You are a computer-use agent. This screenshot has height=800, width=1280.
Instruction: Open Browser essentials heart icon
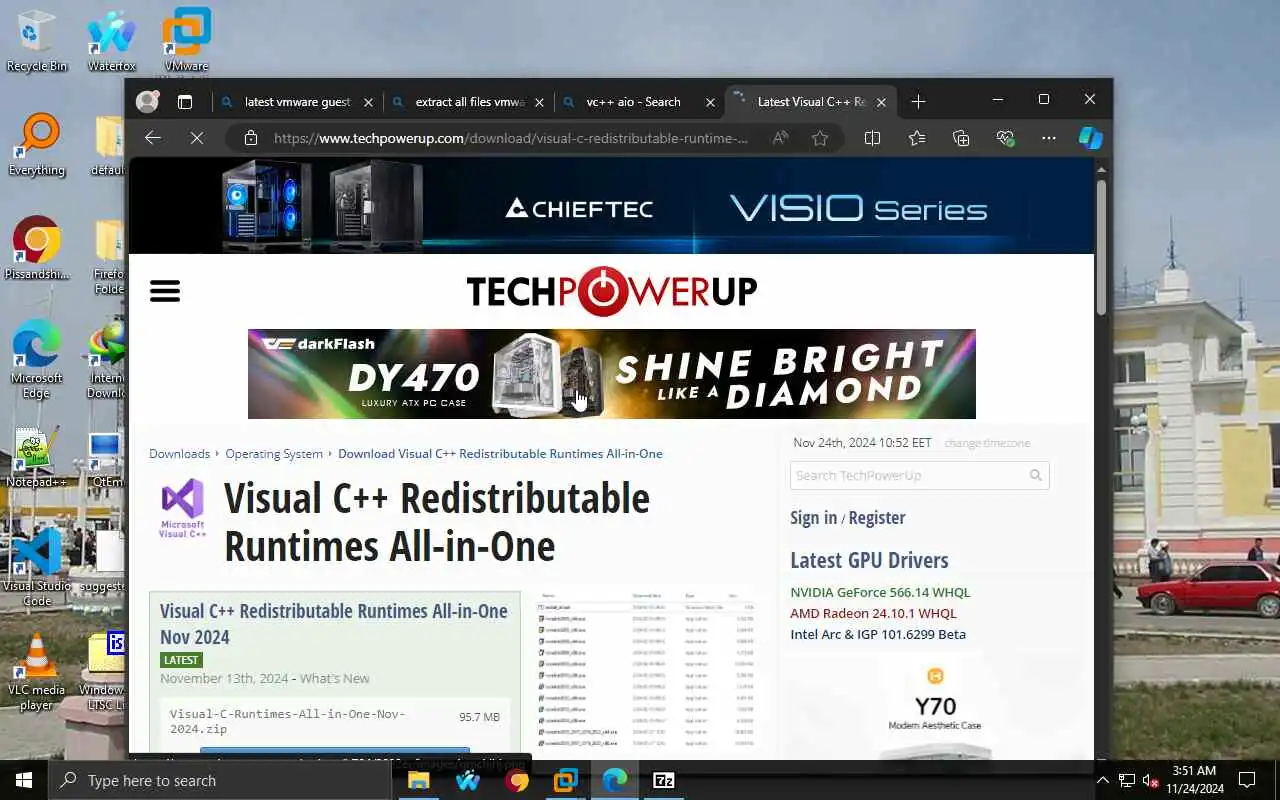[1005, 138]
